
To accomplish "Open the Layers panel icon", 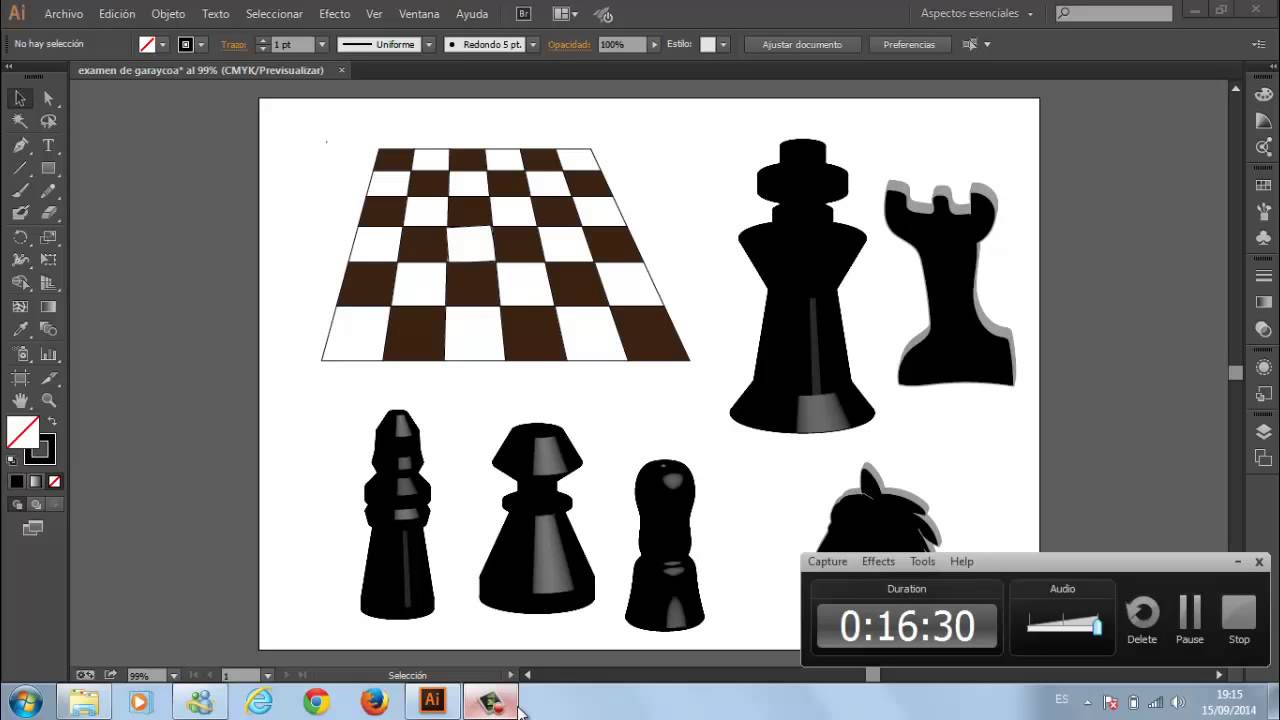I will (1263, 432).
